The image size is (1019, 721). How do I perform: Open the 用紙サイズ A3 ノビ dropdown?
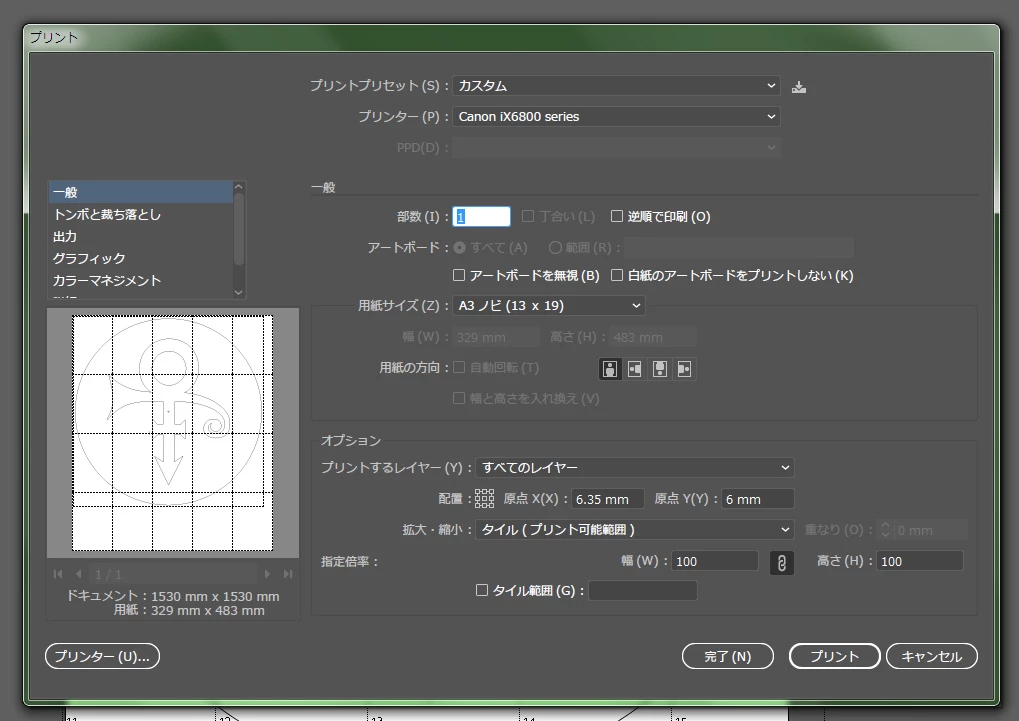pyautogui.click(x=548, y=306)
